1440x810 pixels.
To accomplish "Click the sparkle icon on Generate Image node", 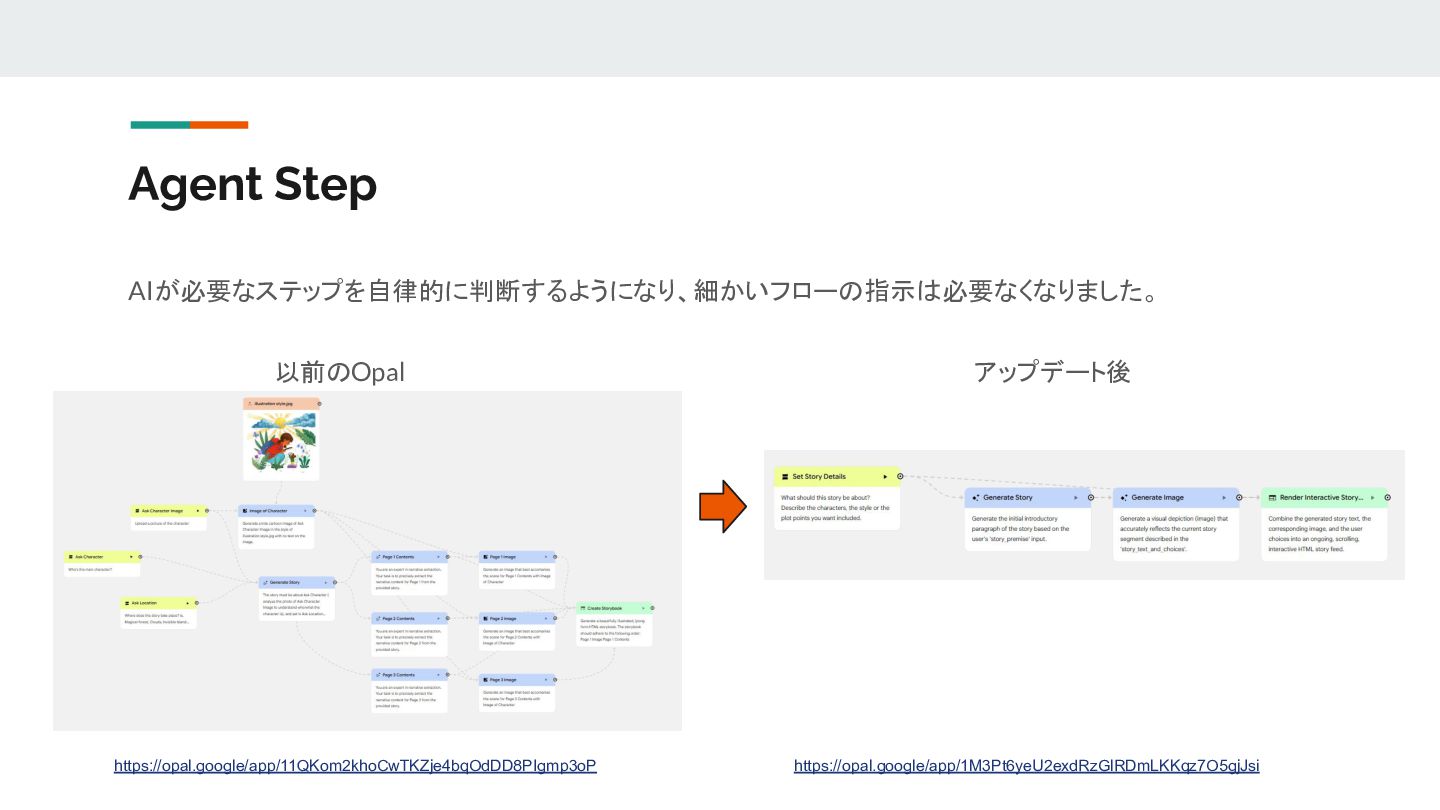I will point(1124,497).
